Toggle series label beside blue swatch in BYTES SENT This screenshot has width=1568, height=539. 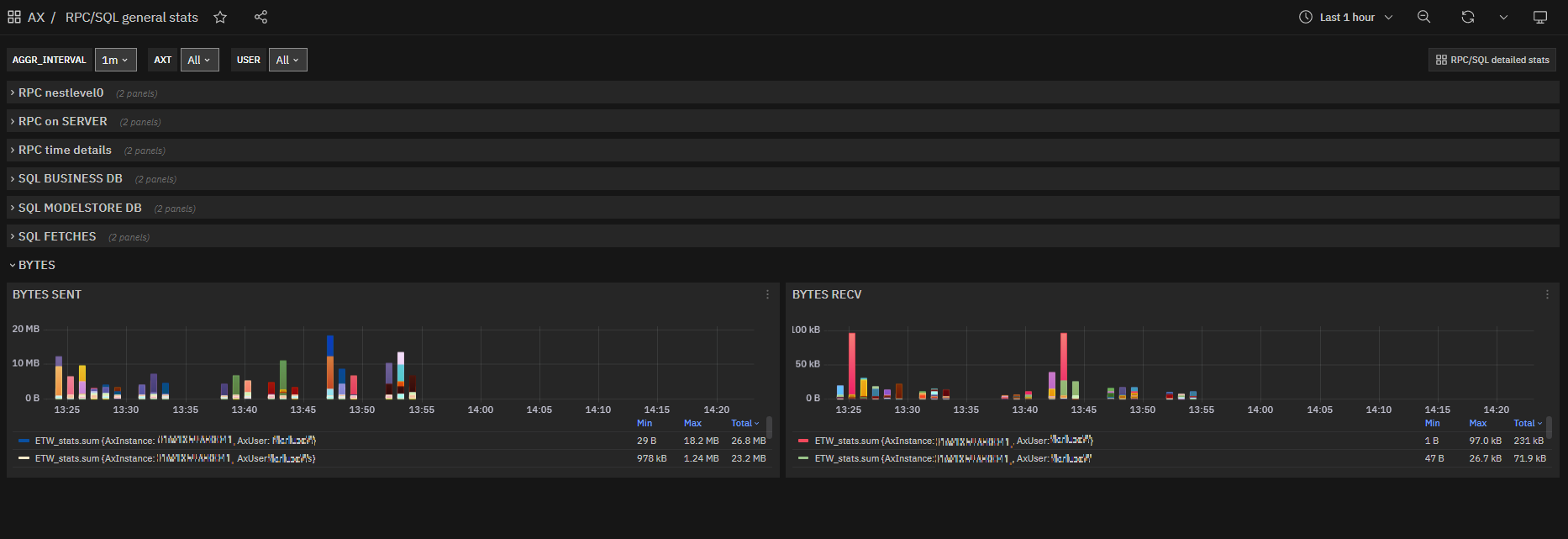click(x=176, y=441)
